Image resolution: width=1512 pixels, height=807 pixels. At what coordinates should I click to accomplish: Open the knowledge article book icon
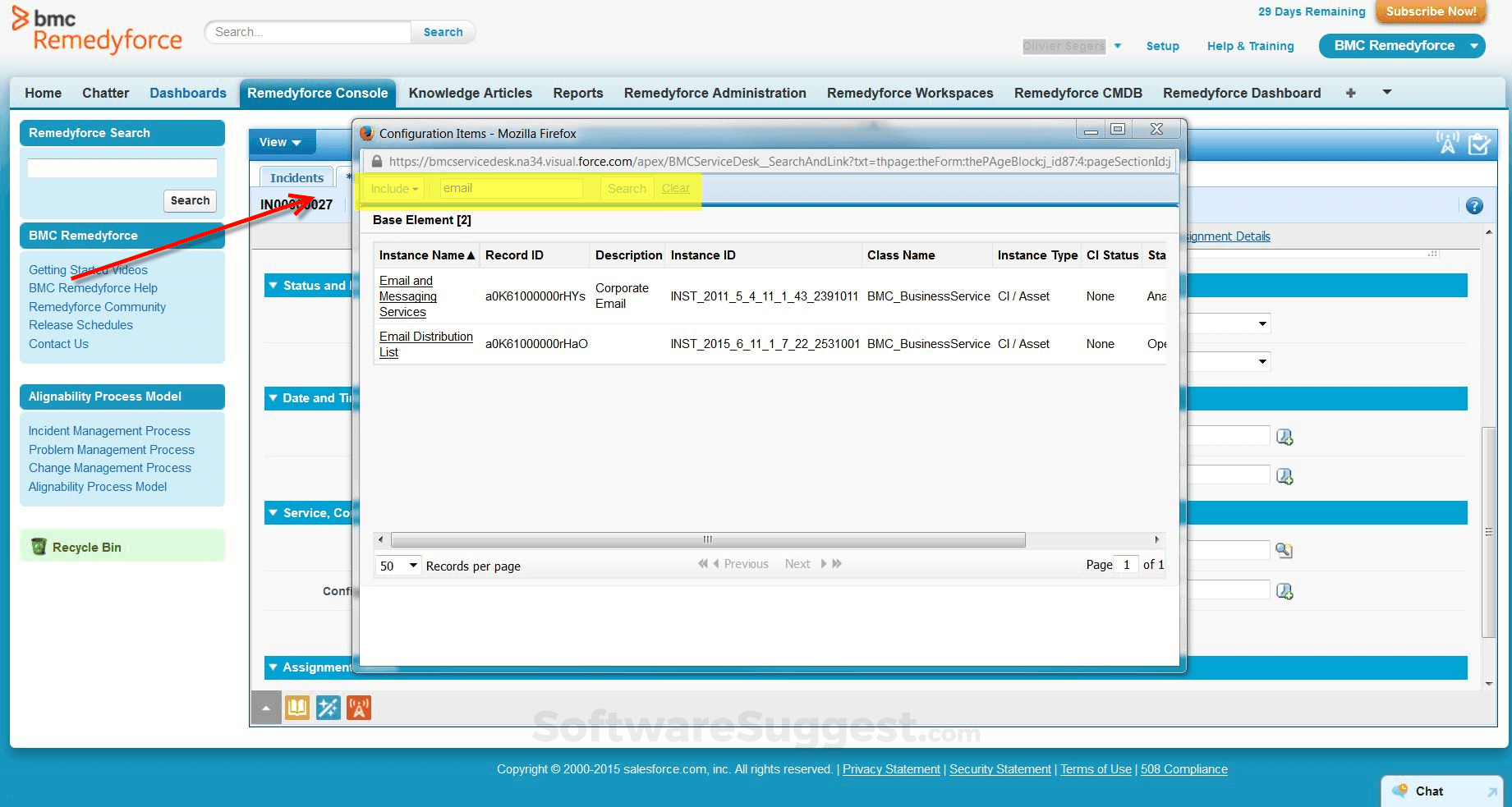[x=297, y=708]
